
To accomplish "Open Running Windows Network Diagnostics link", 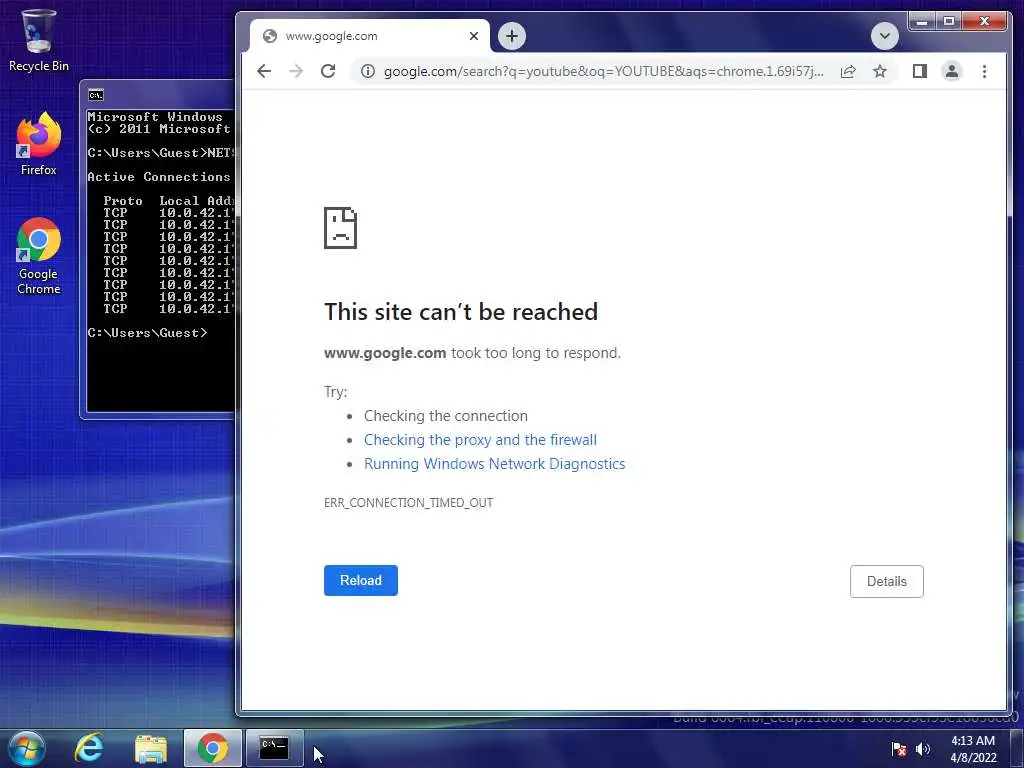I will click(x=494, y=464).
